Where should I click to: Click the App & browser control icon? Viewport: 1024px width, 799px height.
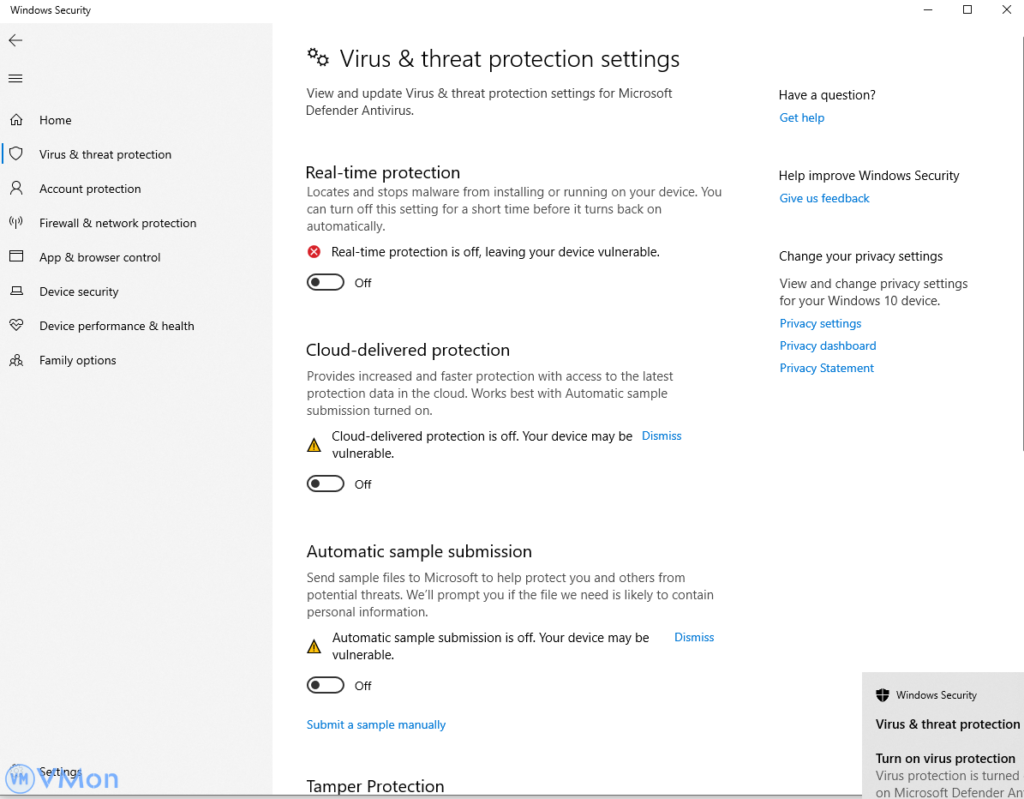(16, 257)
